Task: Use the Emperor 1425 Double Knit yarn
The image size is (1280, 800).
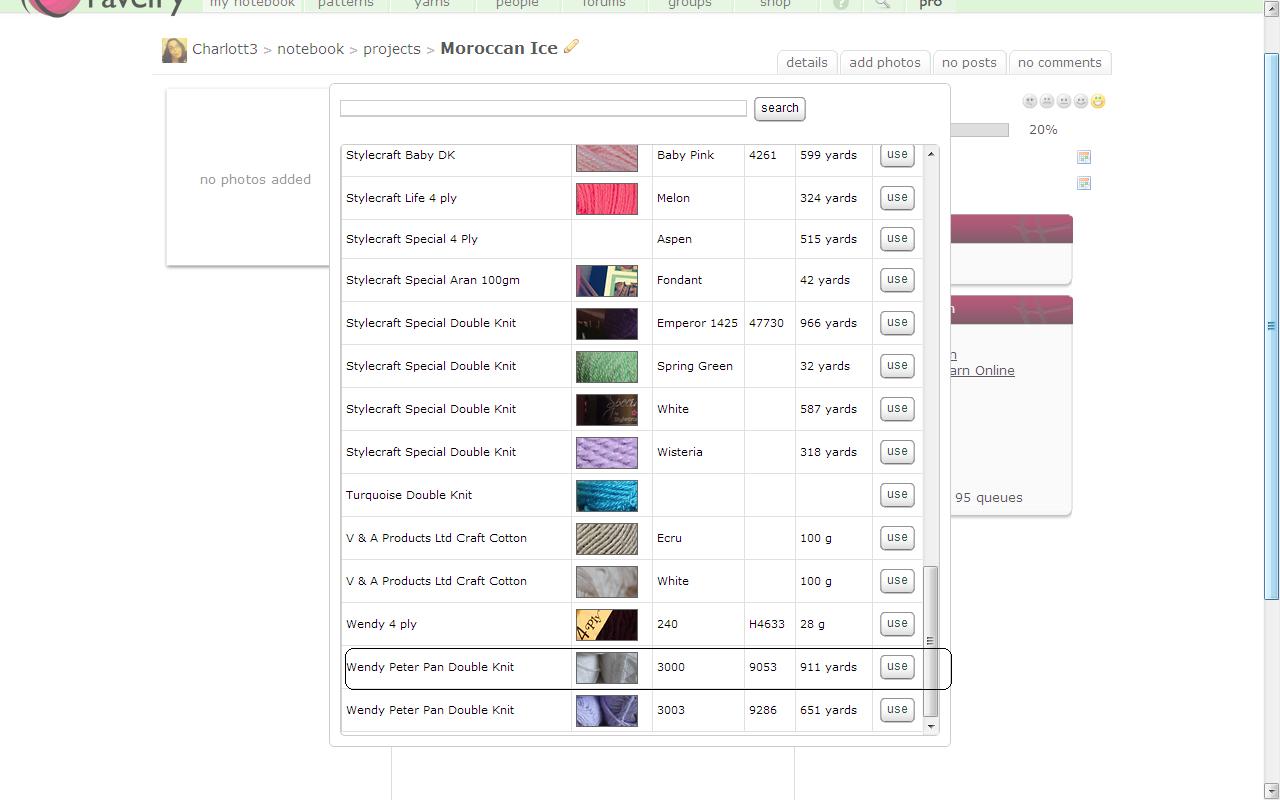Action: (897, 322)
